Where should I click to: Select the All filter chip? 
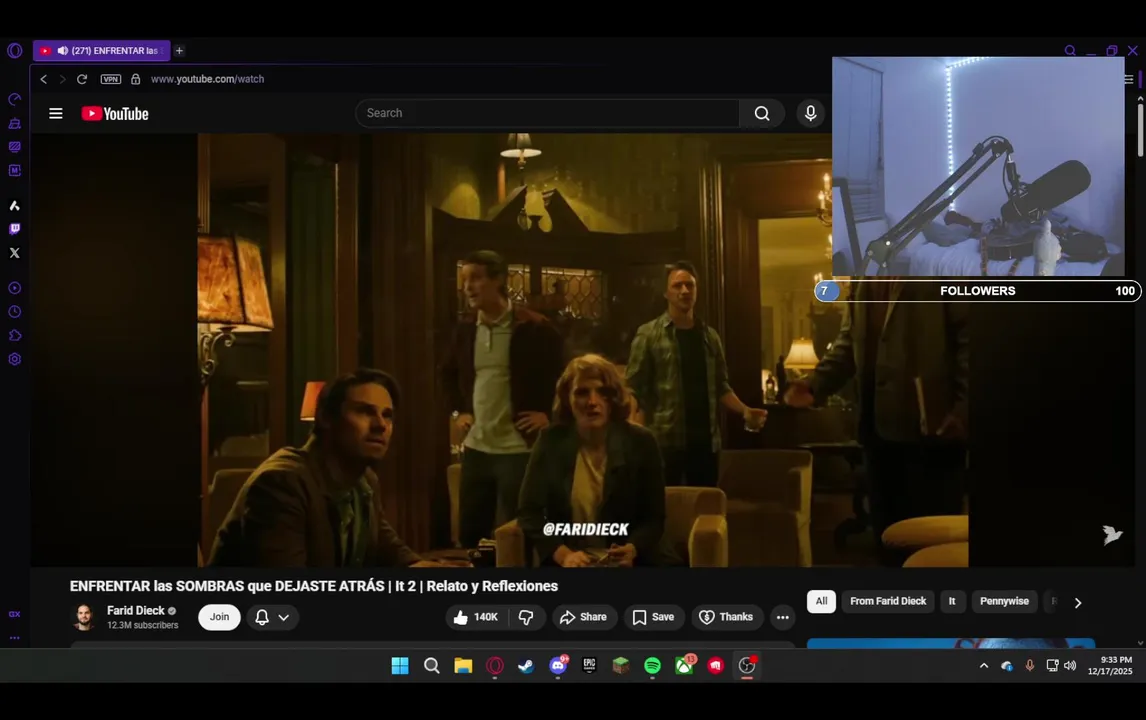821,601
